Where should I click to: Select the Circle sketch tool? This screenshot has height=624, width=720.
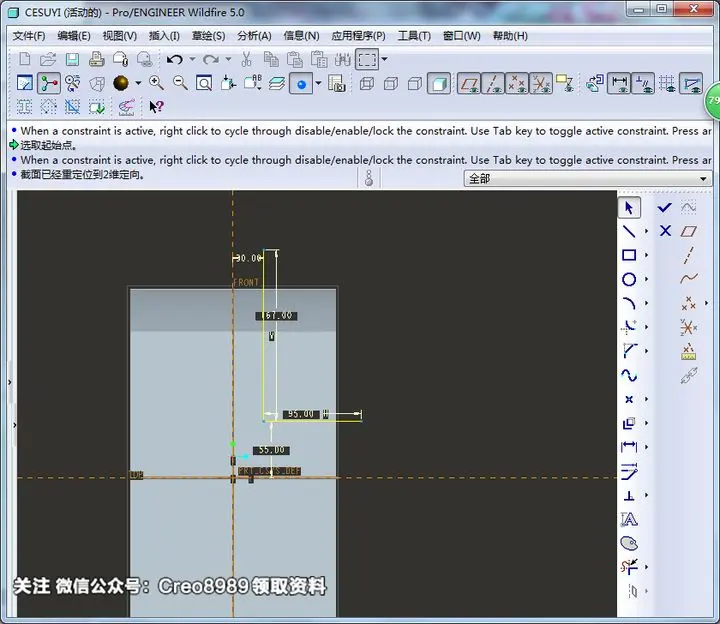(629, 279)
